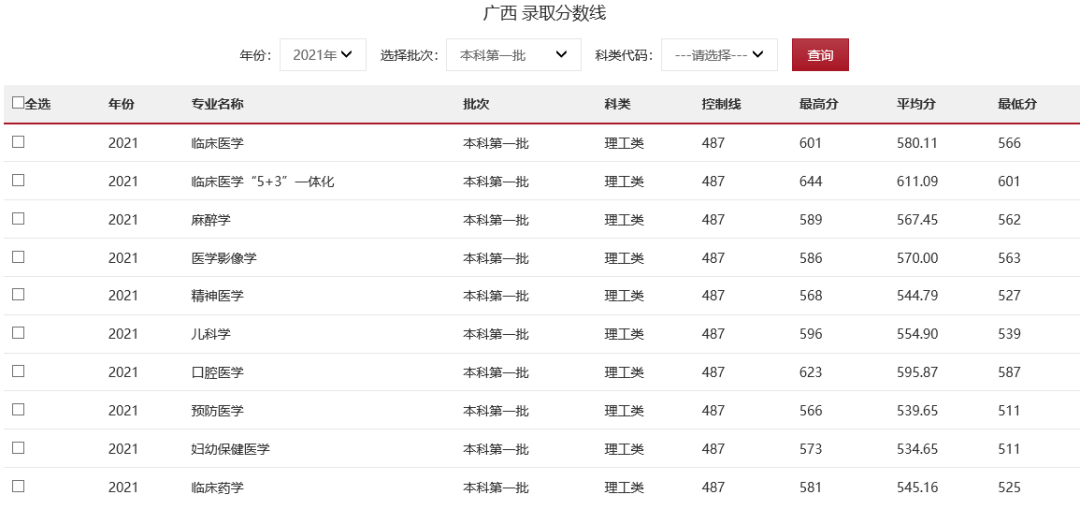This screenshot has width=1080, height=524.
Task: Toggle the checkbox for 口腔医学 row
Action: [18, 371]
